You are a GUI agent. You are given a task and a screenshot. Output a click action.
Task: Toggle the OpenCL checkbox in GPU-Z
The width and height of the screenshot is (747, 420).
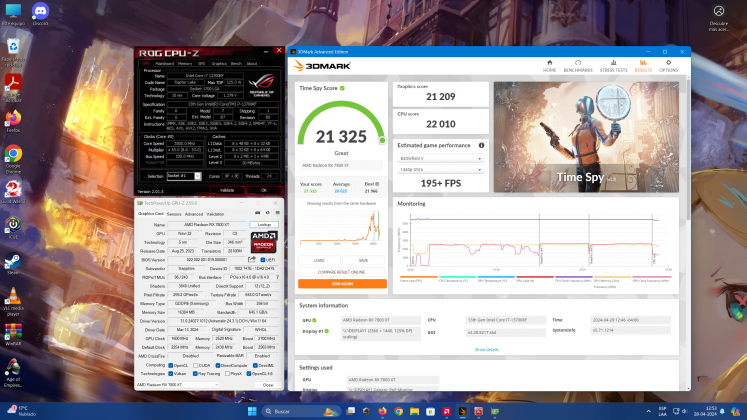point(171,365)
